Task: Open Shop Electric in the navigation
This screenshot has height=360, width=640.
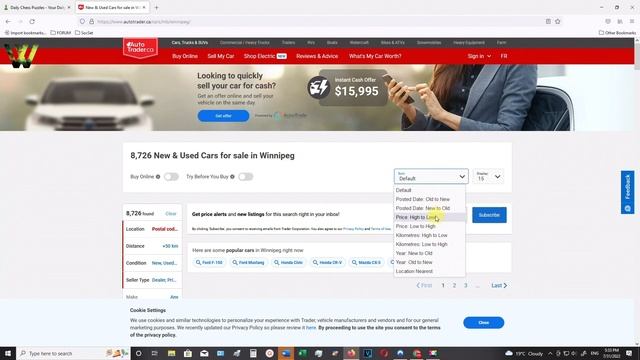Action: [x=265, y=56]
